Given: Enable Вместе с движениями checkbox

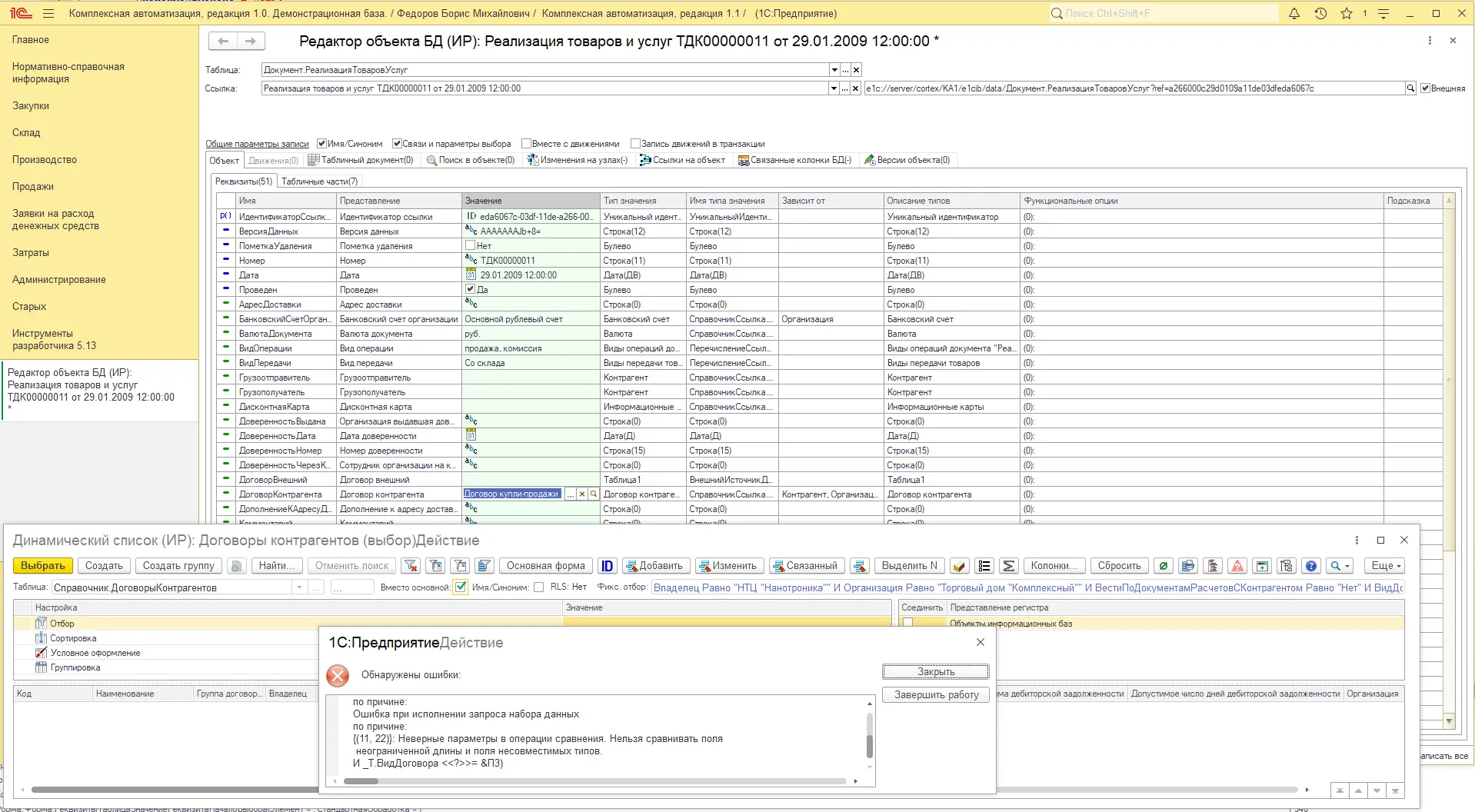Looking at the screenshot, I should pyautogui.click(x=526, y=144).
